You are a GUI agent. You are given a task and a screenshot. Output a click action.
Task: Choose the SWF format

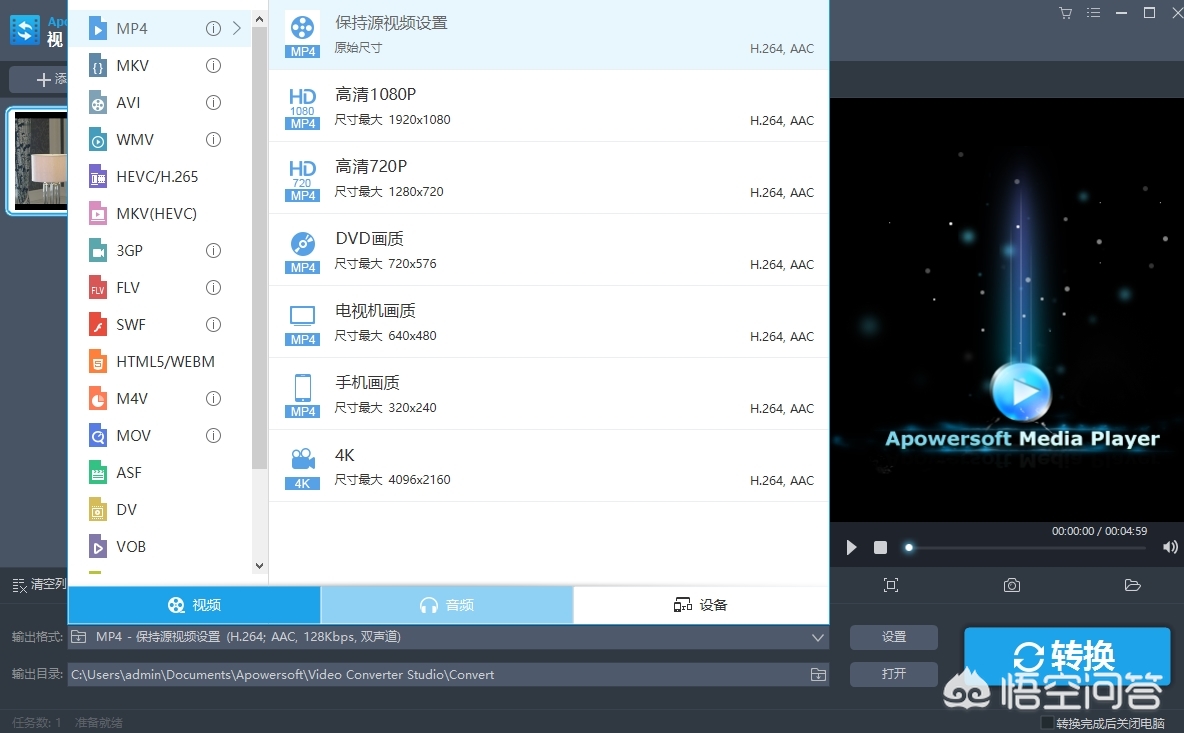point(159,325)
